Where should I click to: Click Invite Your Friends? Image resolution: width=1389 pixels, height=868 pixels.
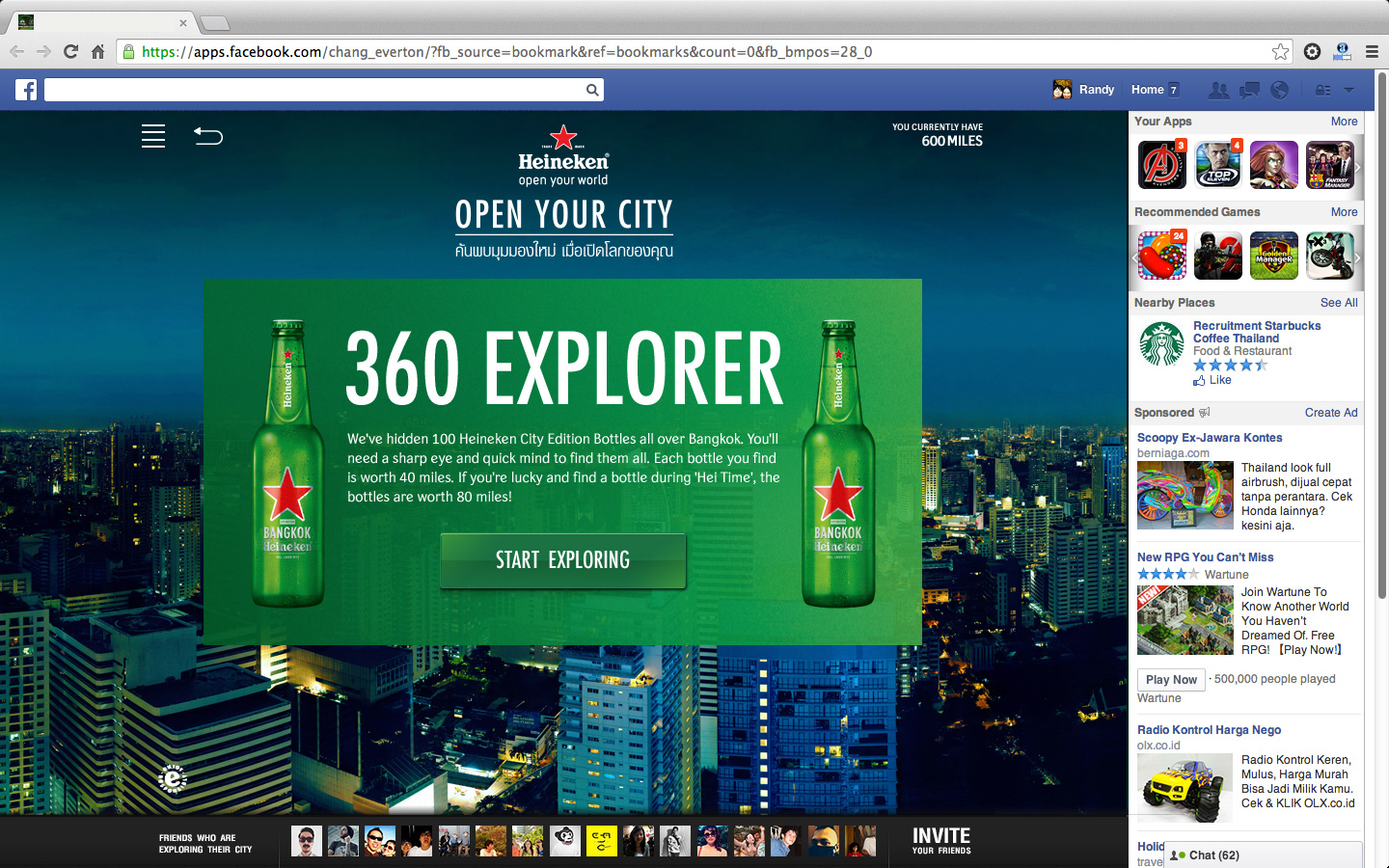point(941,840)
